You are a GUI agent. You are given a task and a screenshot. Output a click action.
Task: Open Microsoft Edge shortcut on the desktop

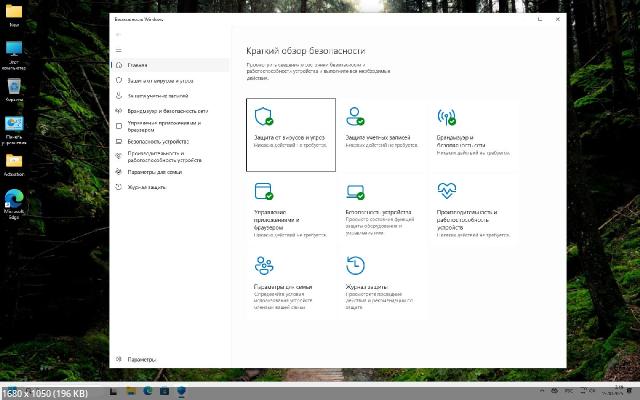click(15, 199)
